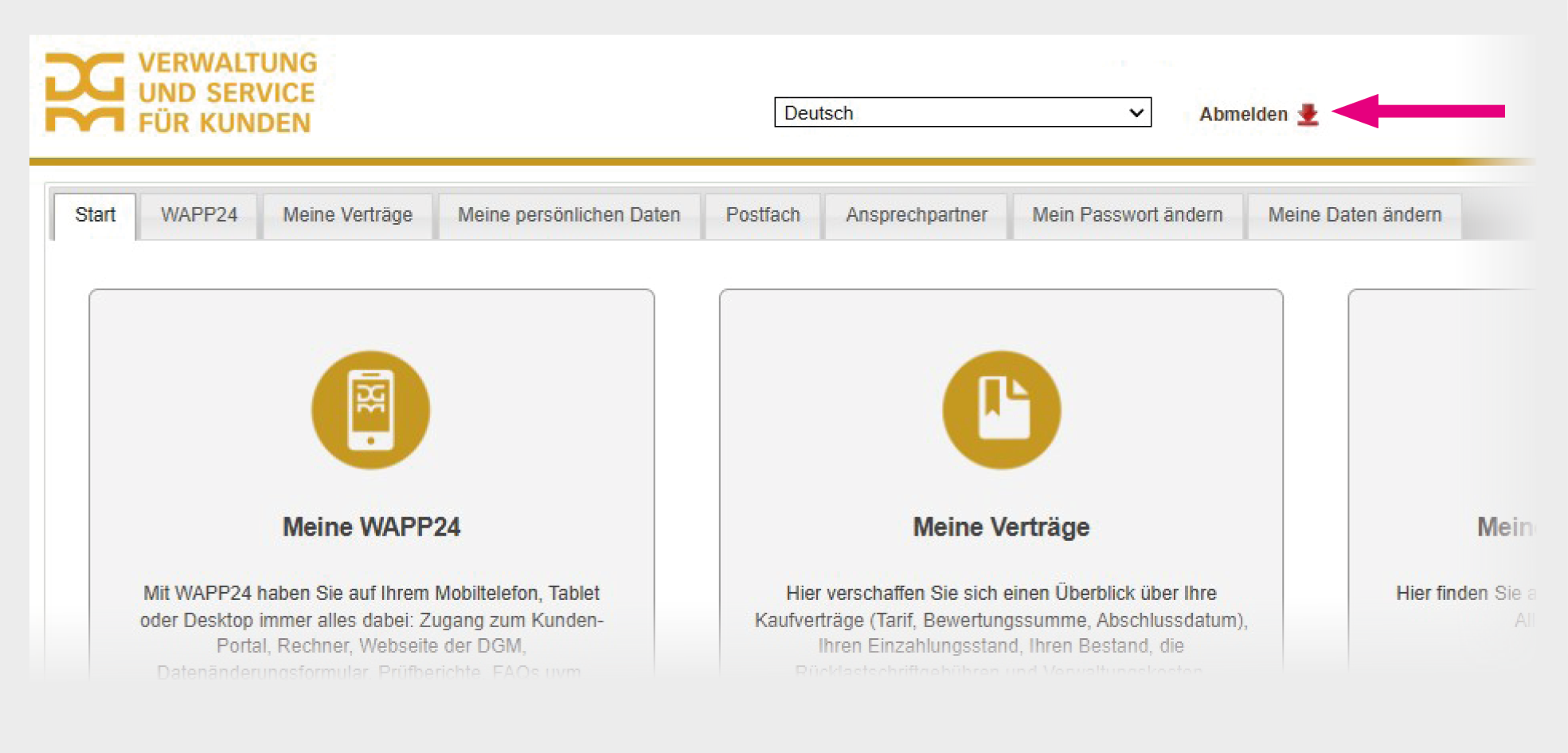Go to Meine persönlichen Daten tab
The width and height of the screenshot is (1568, 753).
[x=569, y=215]
